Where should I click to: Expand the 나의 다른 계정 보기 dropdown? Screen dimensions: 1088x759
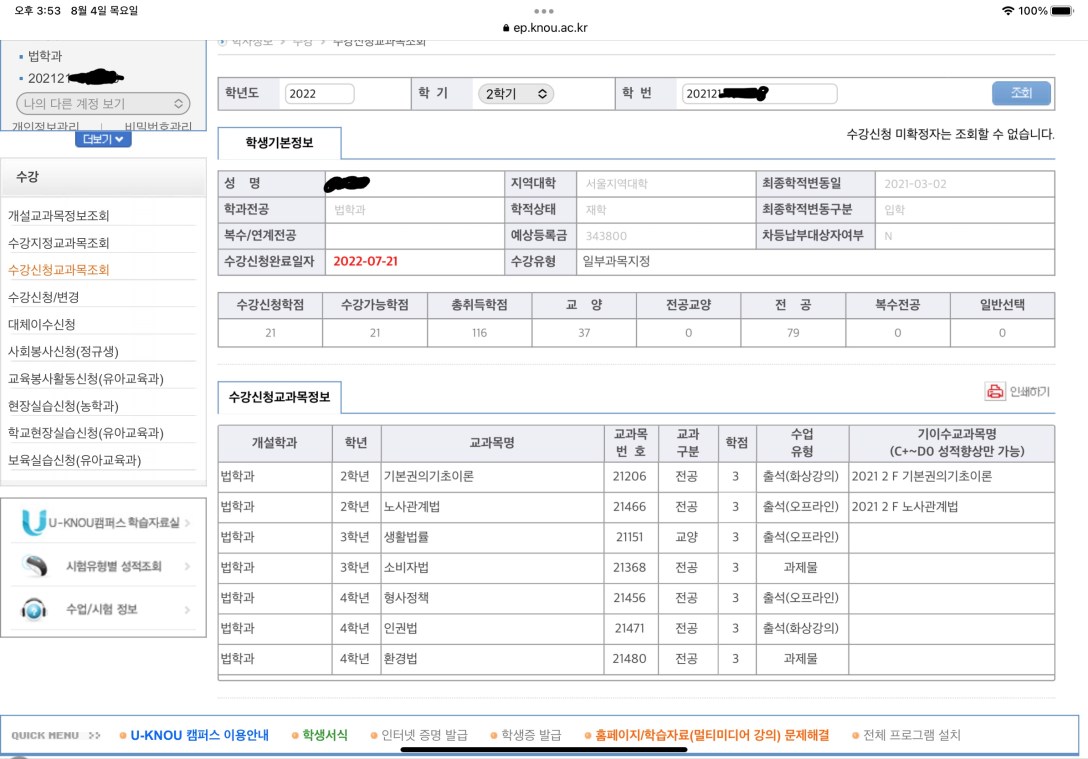point(103,104)
